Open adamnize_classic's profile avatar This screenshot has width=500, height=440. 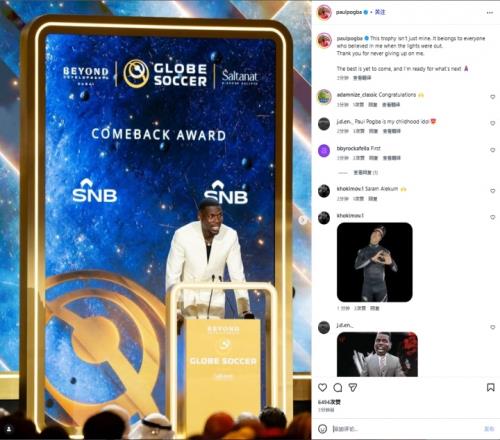(x=324, y=97)
